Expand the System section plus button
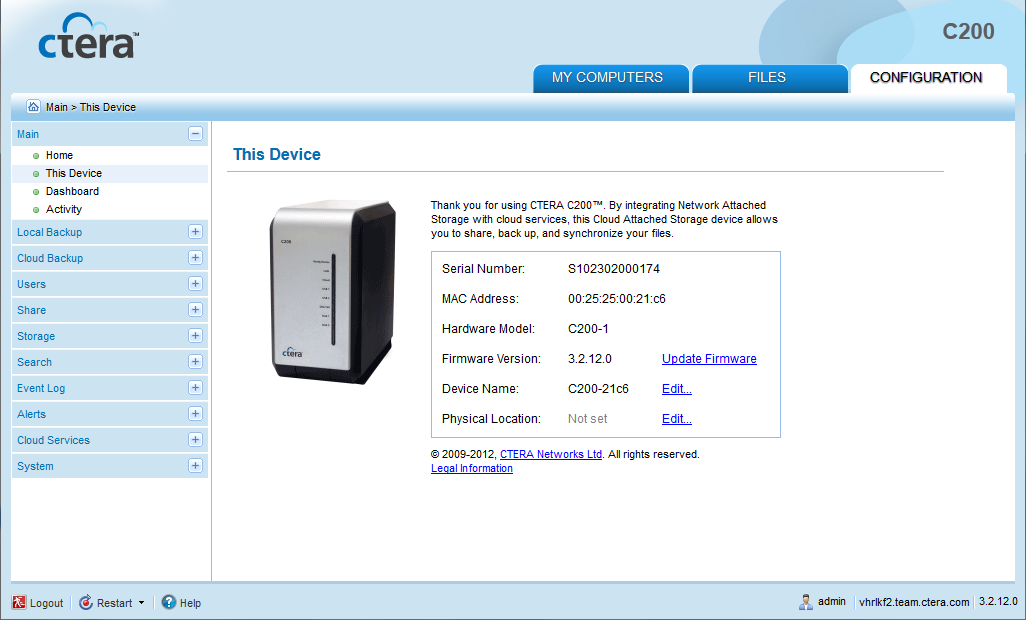This screenshot has width=1026, height=620. click(x=195, y=466)
